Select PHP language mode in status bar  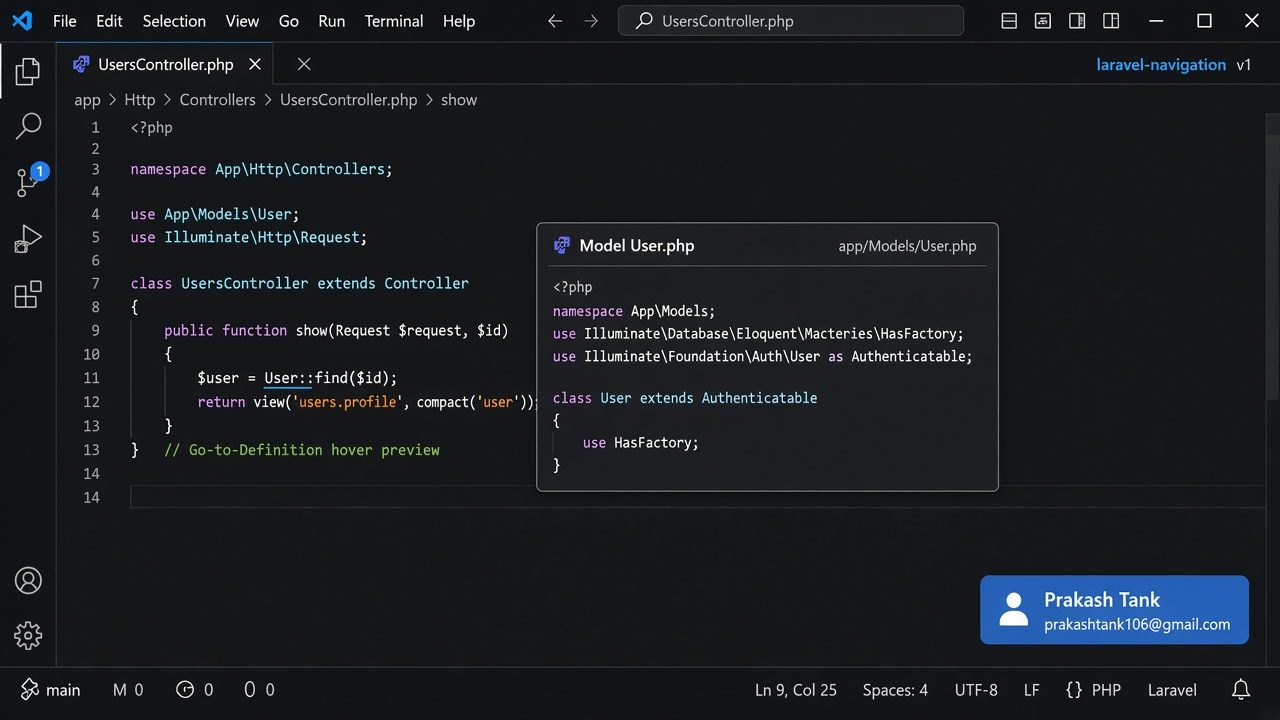point(1093,690)
